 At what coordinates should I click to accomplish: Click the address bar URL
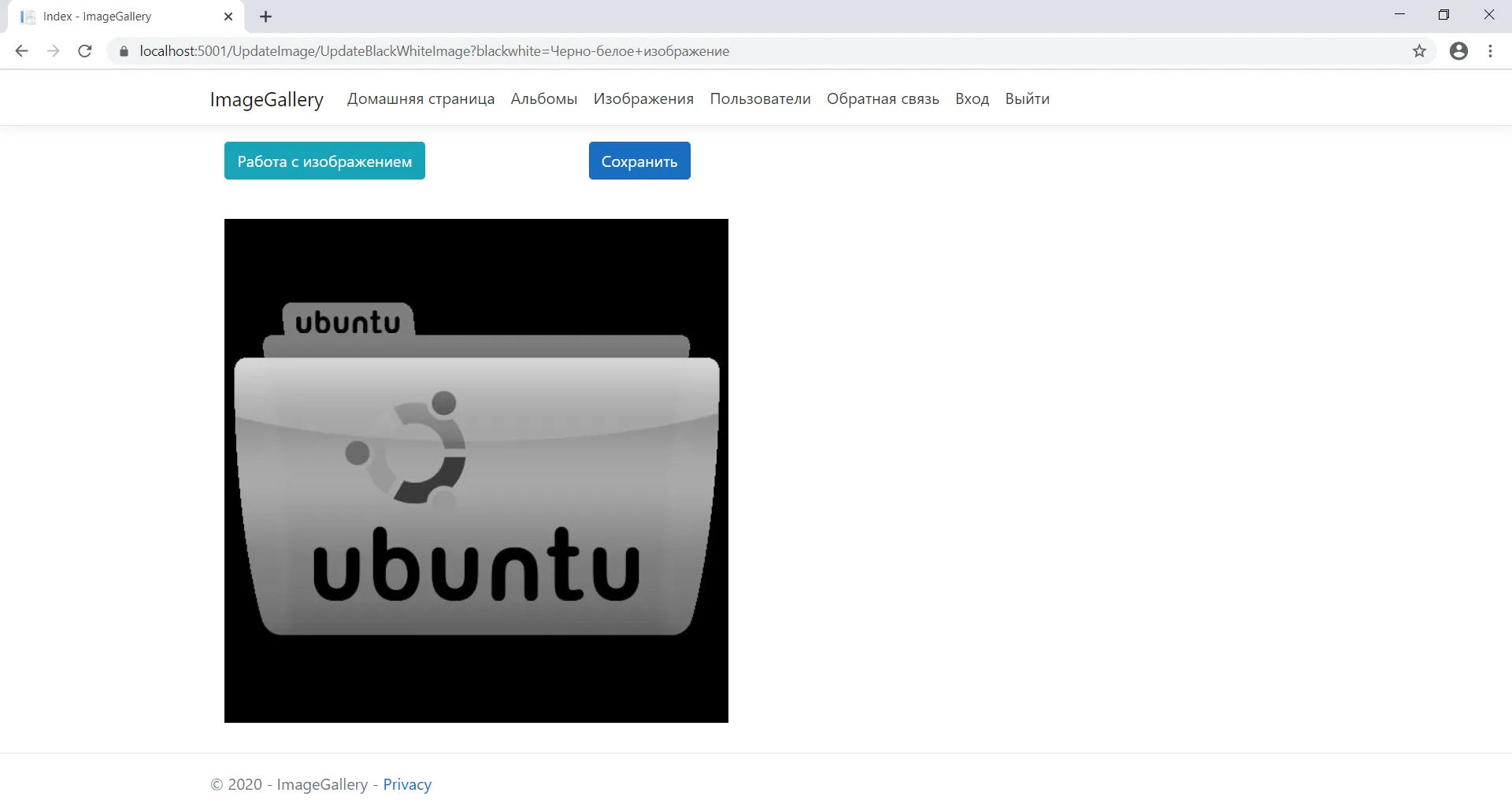click(435, 51)
